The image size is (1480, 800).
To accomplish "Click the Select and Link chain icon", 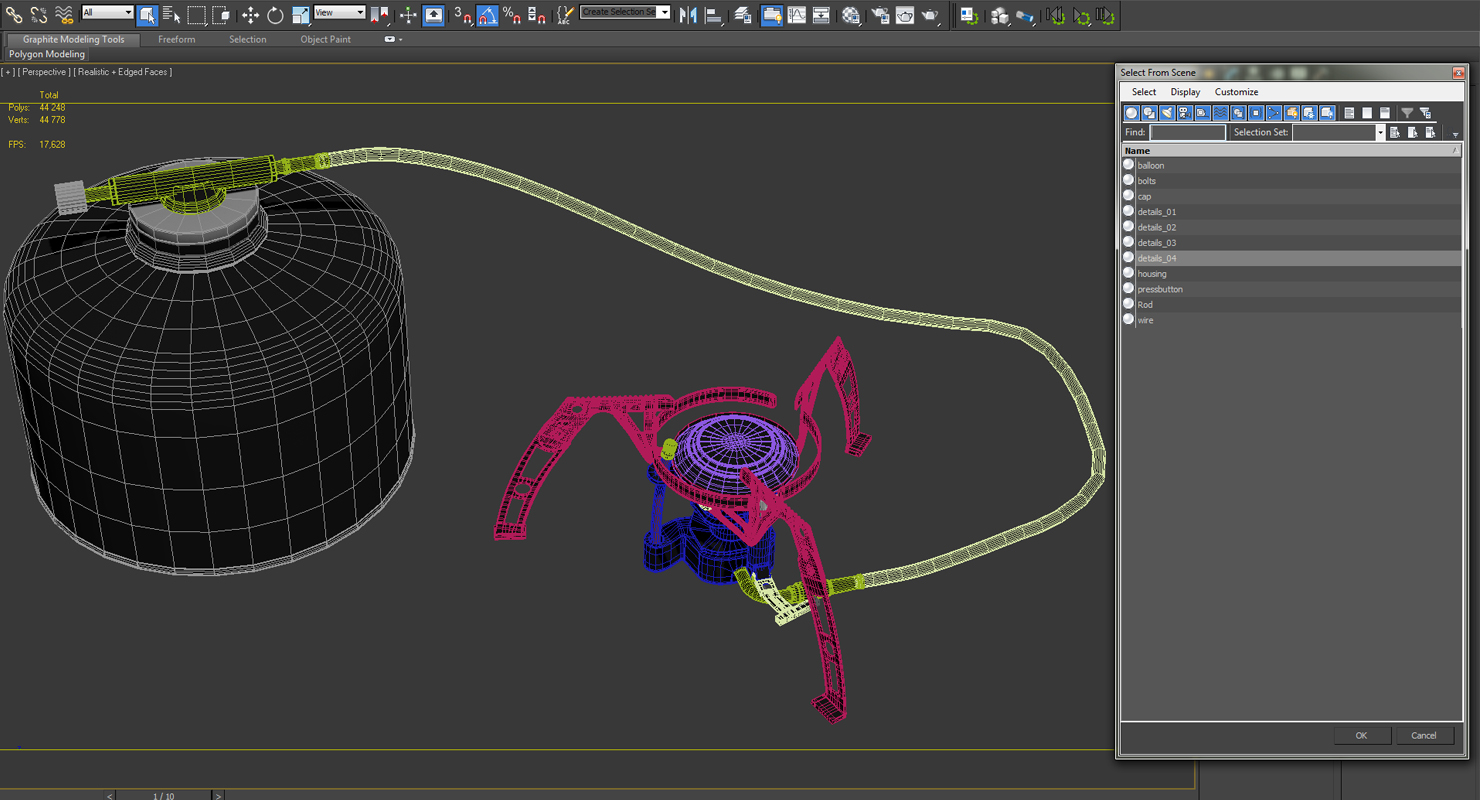I will point(14,15).
